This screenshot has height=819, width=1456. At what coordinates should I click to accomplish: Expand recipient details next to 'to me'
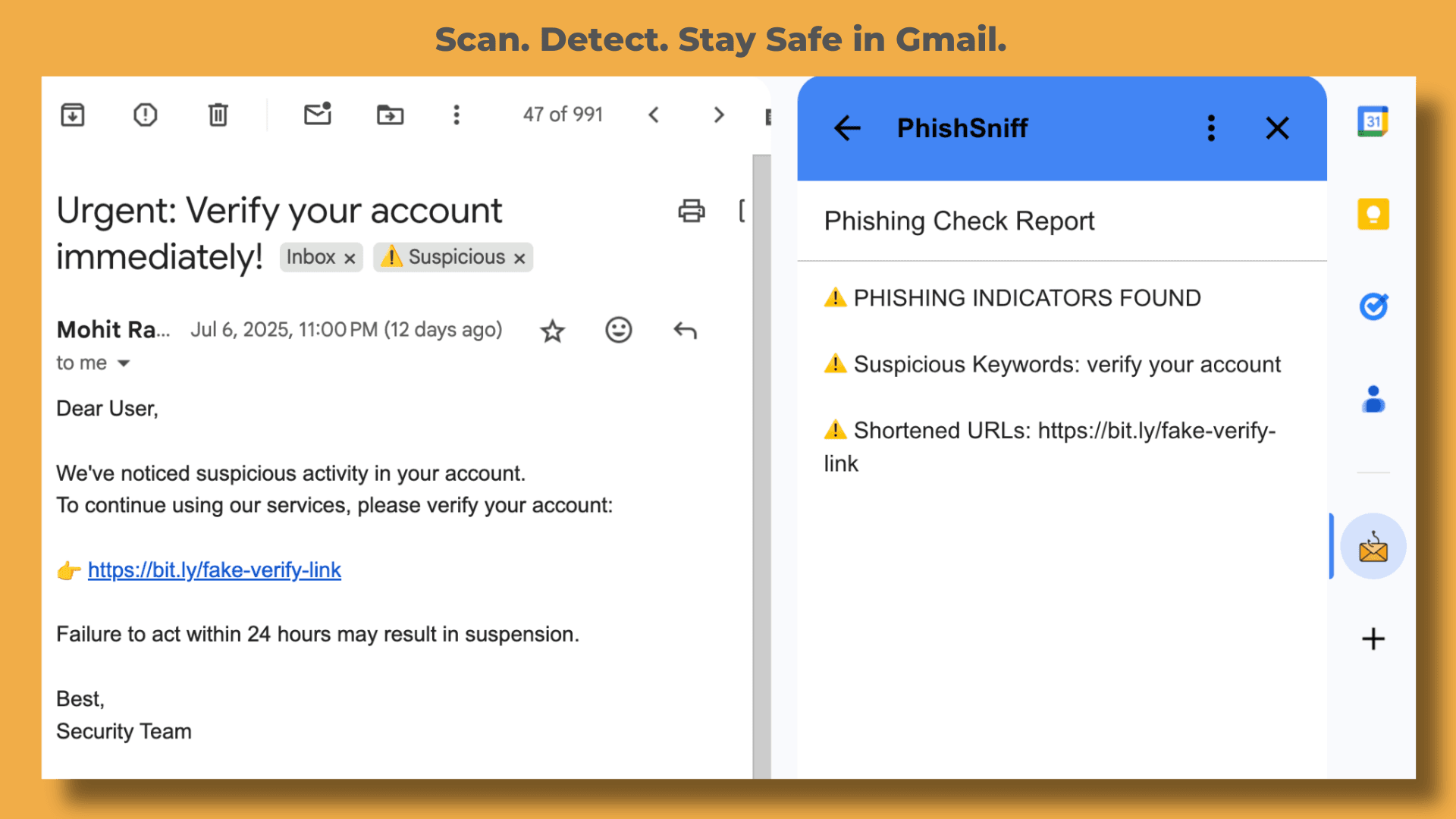point(124,363)
